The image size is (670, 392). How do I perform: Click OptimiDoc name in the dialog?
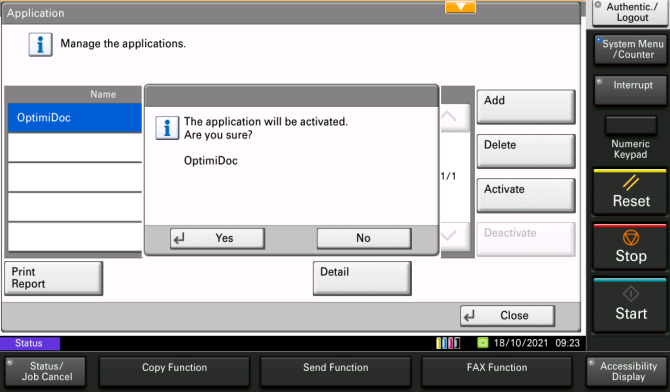[x=211, y=161]
